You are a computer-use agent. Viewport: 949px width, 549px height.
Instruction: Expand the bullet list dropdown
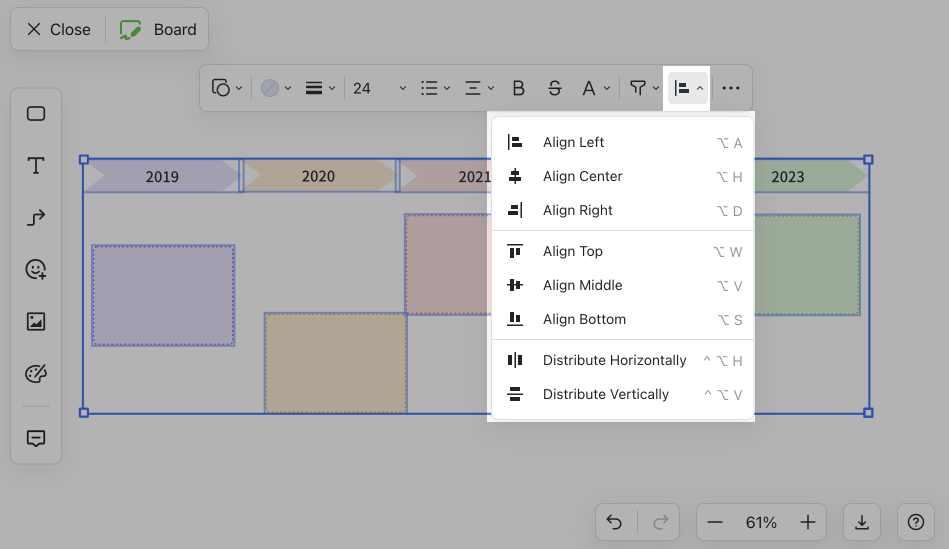pos(436,88)
